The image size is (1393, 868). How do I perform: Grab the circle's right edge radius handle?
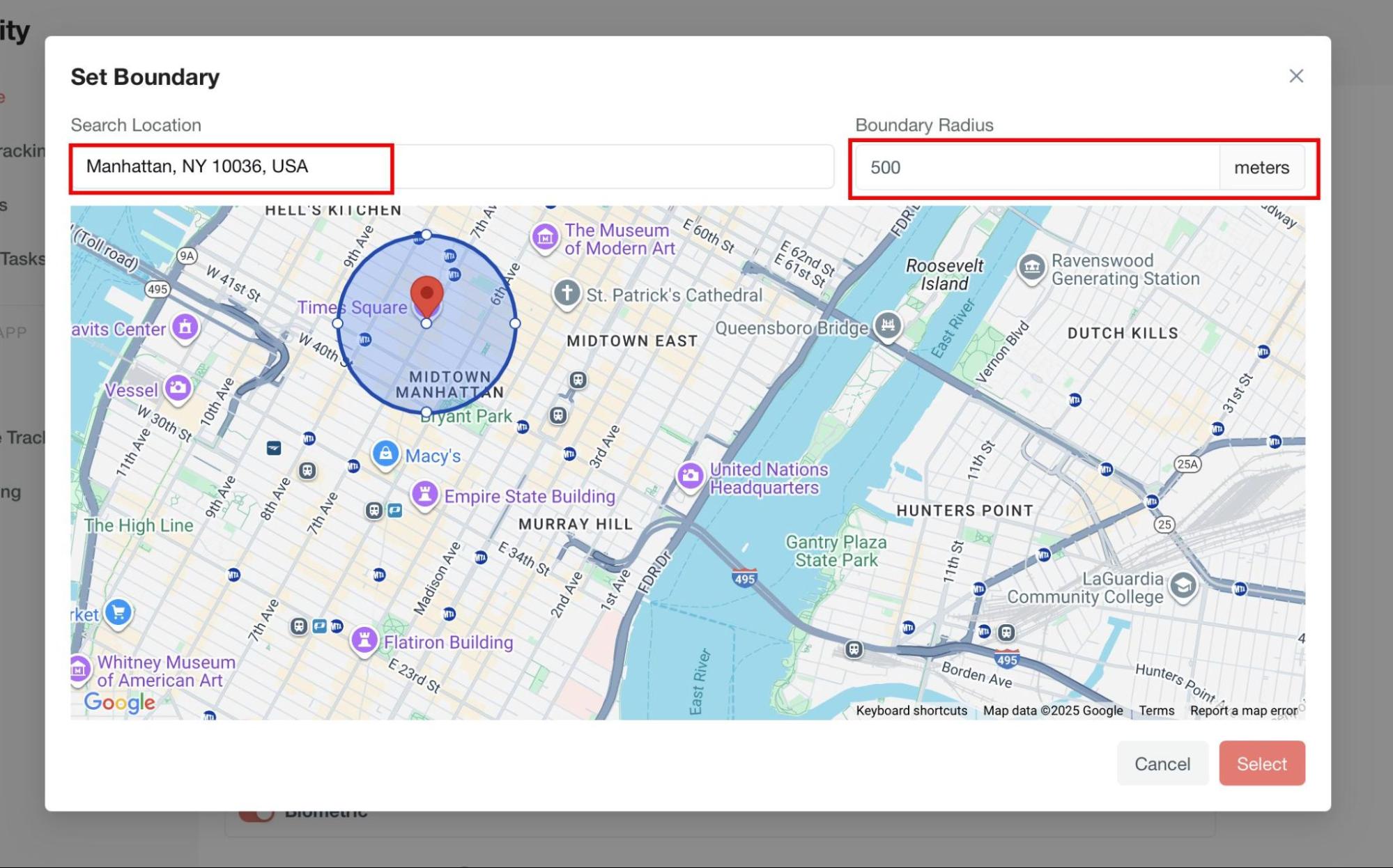[515, 323]
